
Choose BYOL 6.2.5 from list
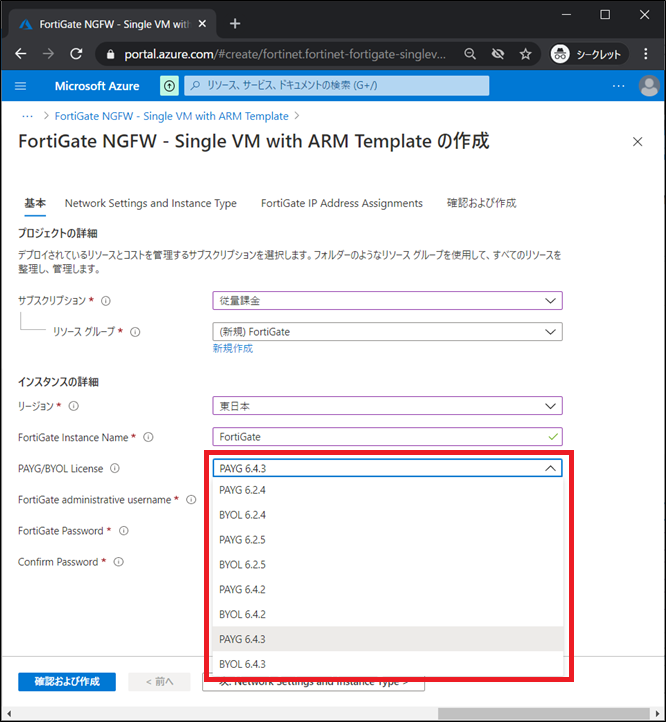(387, 565)
